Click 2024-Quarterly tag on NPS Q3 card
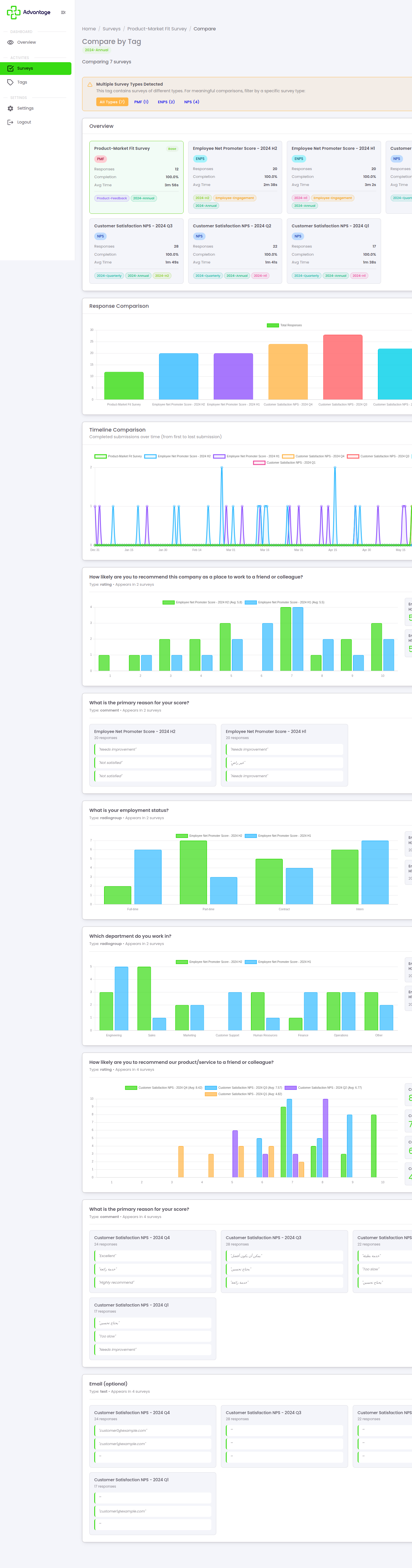The width and height of the screenshot is (412, 1568). (x=109, y=276)
